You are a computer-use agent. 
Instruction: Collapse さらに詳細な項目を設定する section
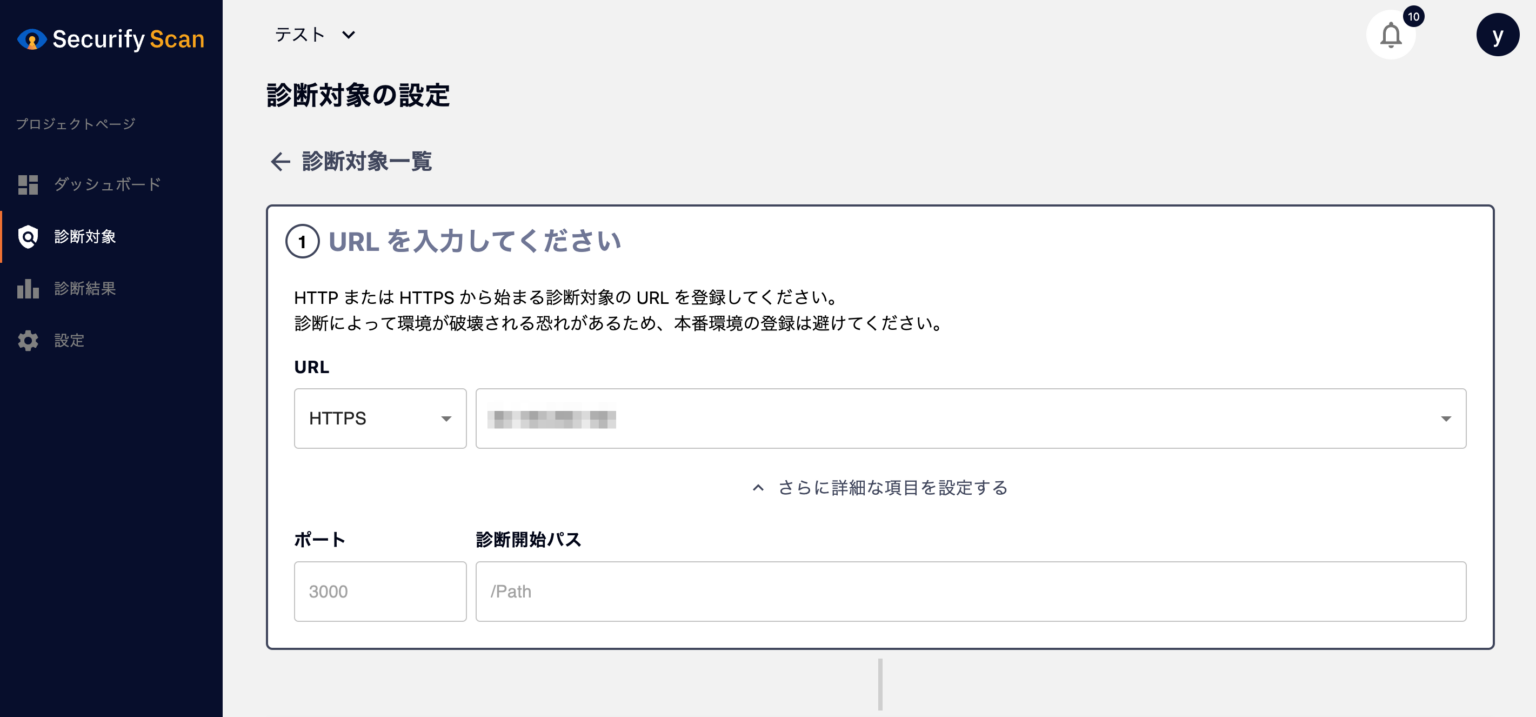[879, 487]
